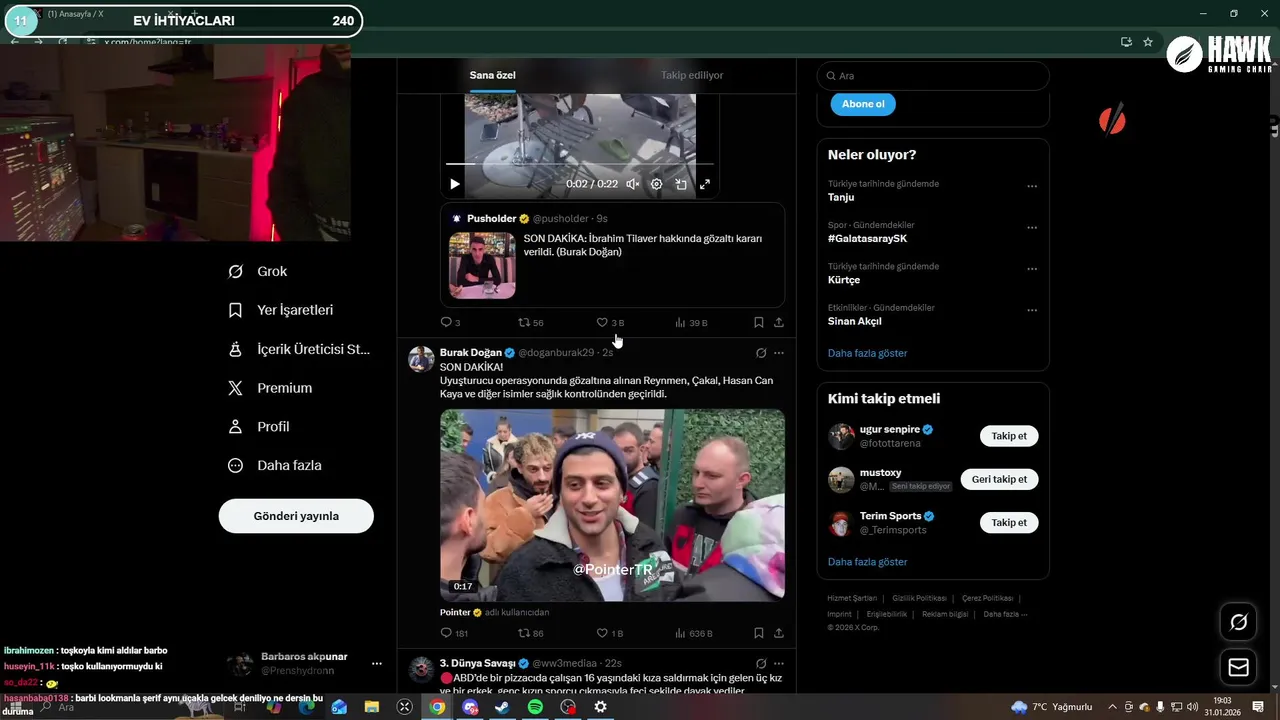Share the Pusholder quote post
This screenshot has width=1280, height=720.
coord(779,323)
